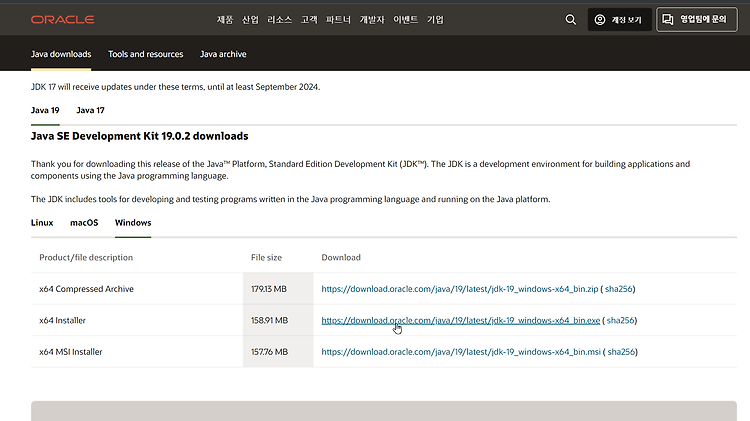Select the Java downloads tab
The image size is (750, 421).
(x=61, y=54)
